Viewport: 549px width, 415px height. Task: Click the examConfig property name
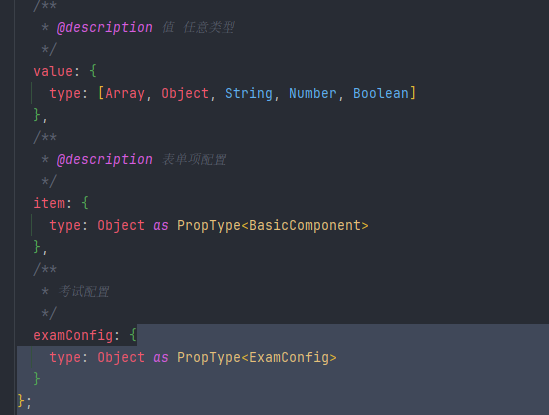pos(73,336)
